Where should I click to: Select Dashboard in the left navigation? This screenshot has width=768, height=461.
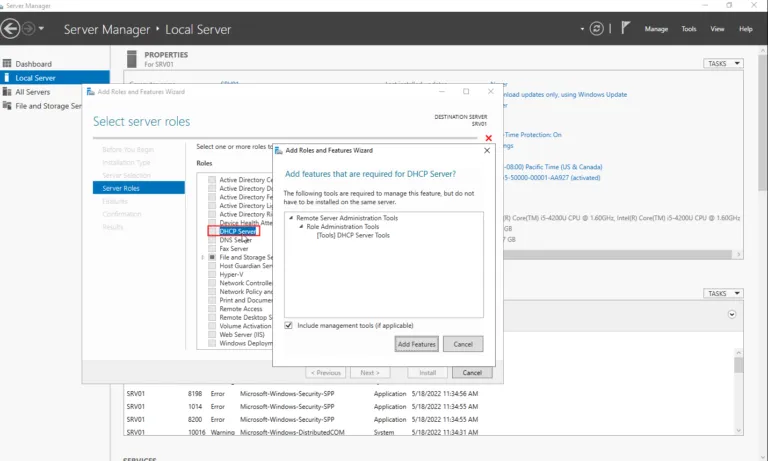54,64
